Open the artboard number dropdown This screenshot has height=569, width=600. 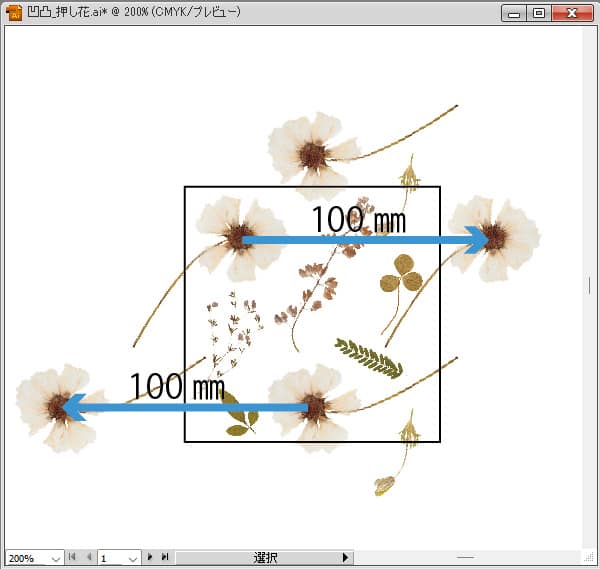pos(133,558)
